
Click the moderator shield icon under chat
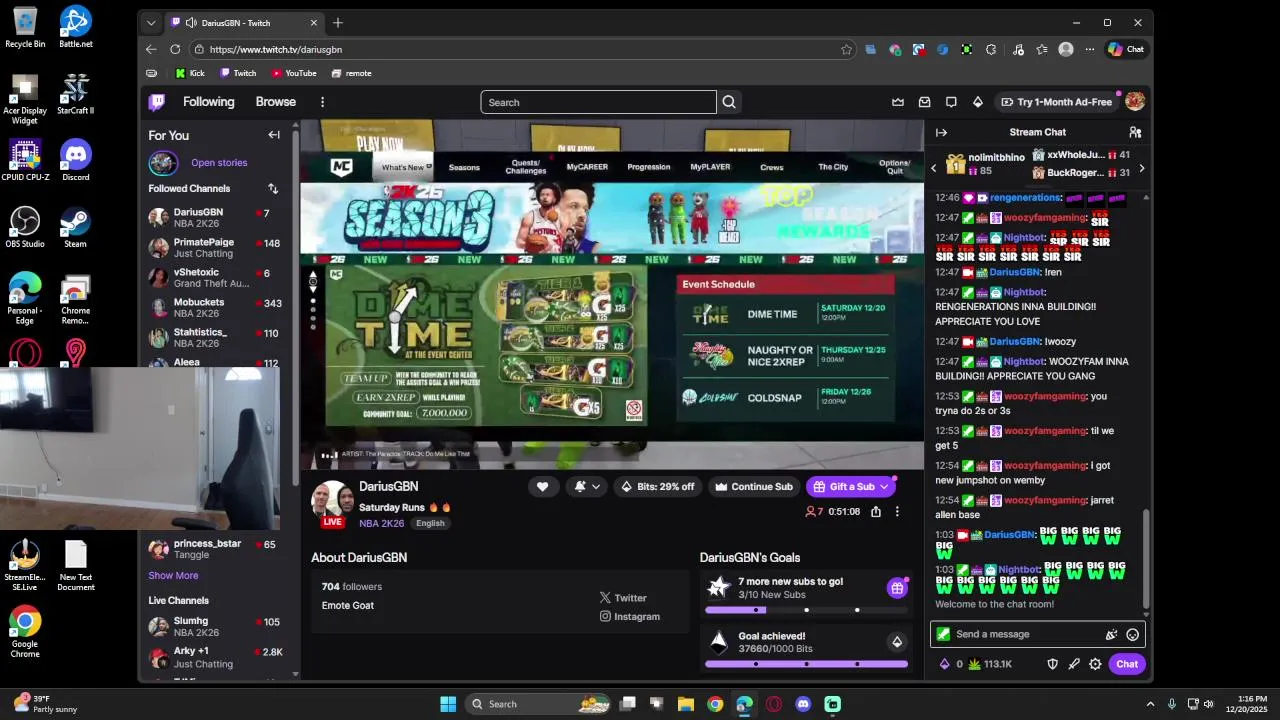pos(1052,664)
